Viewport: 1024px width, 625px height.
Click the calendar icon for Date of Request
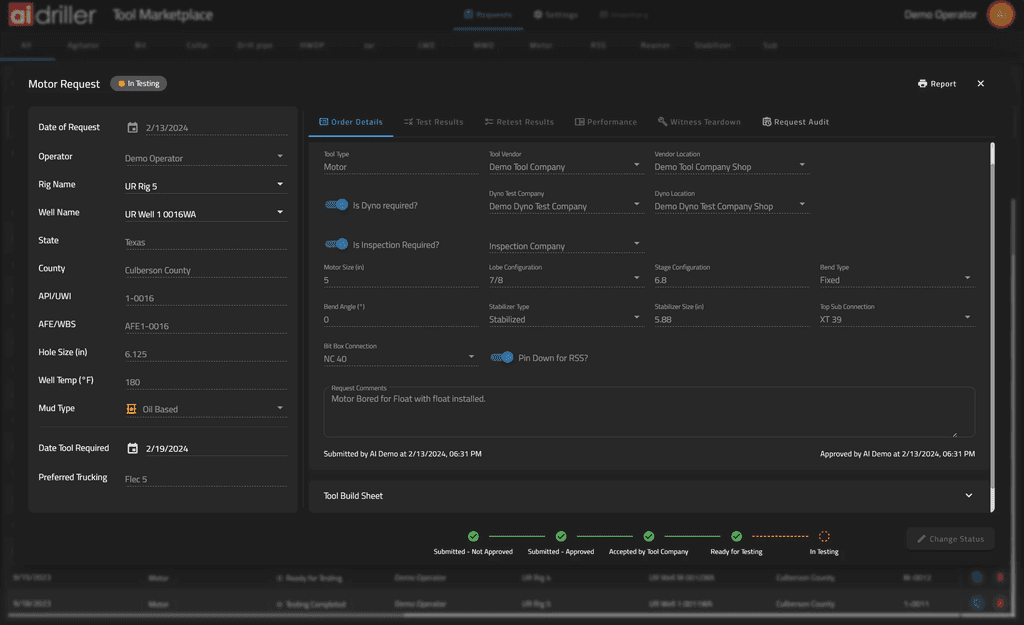pos(132,128)
